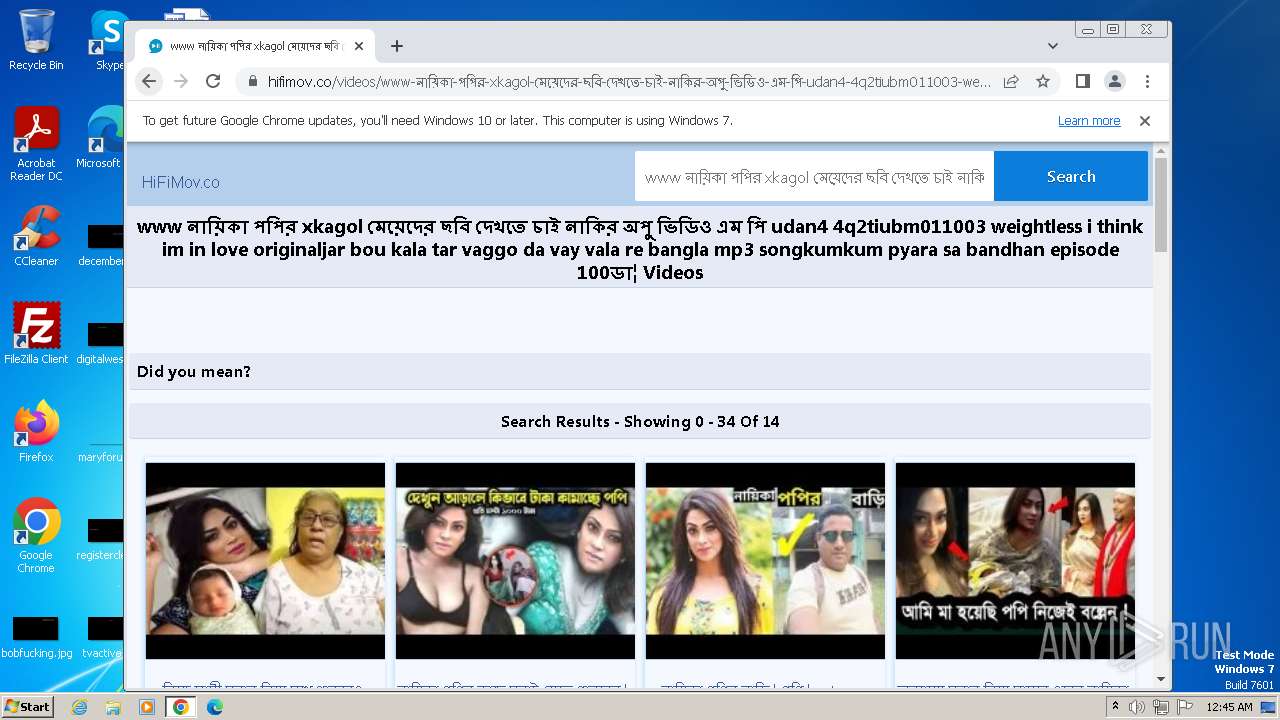Click the Search Results showing count text
Image resolution: width=1280 pixels, height=720 pixels.
coord(640,422)
